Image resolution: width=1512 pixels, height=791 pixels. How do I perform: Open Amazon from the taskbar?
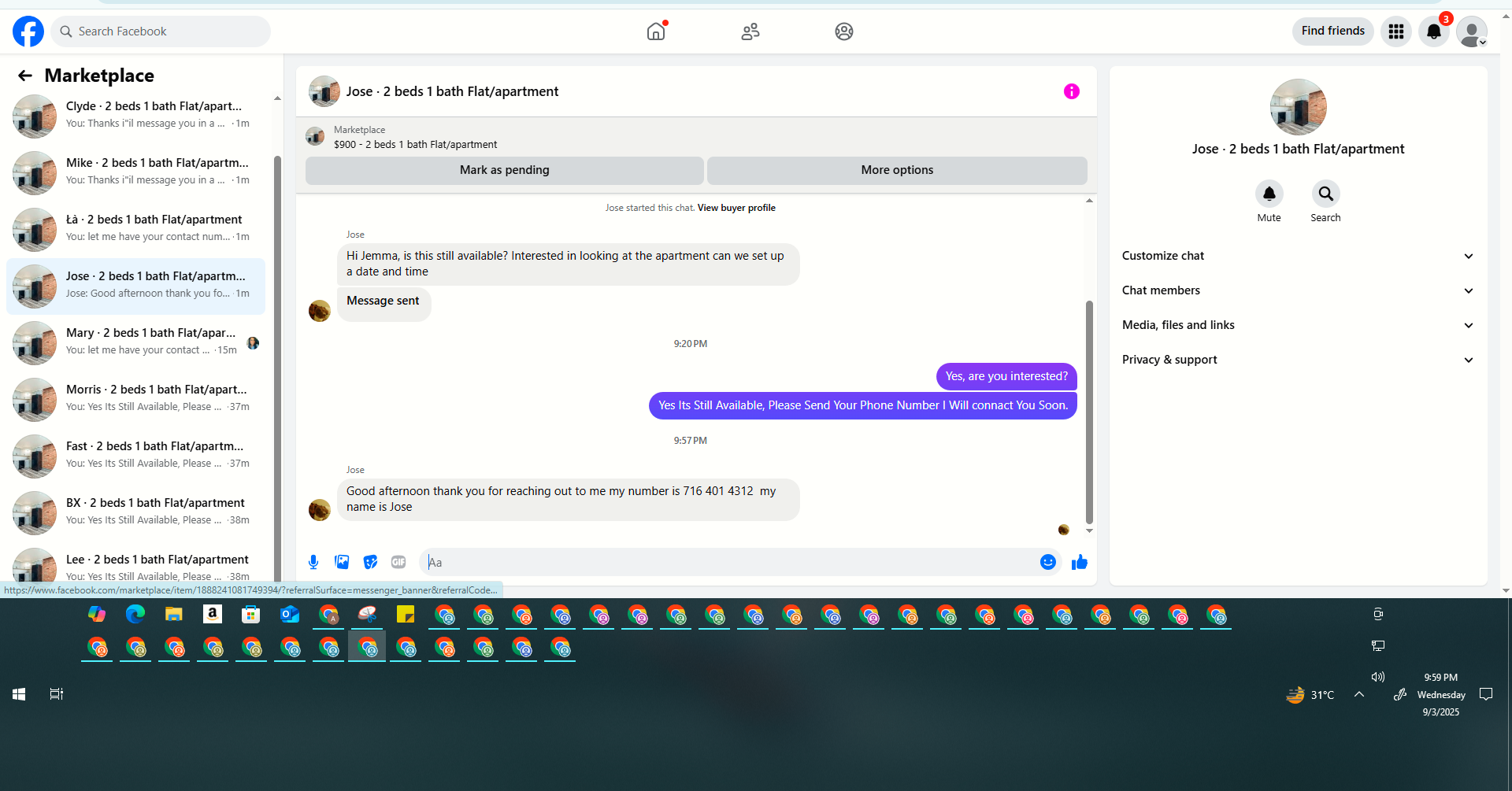point(213,615)
